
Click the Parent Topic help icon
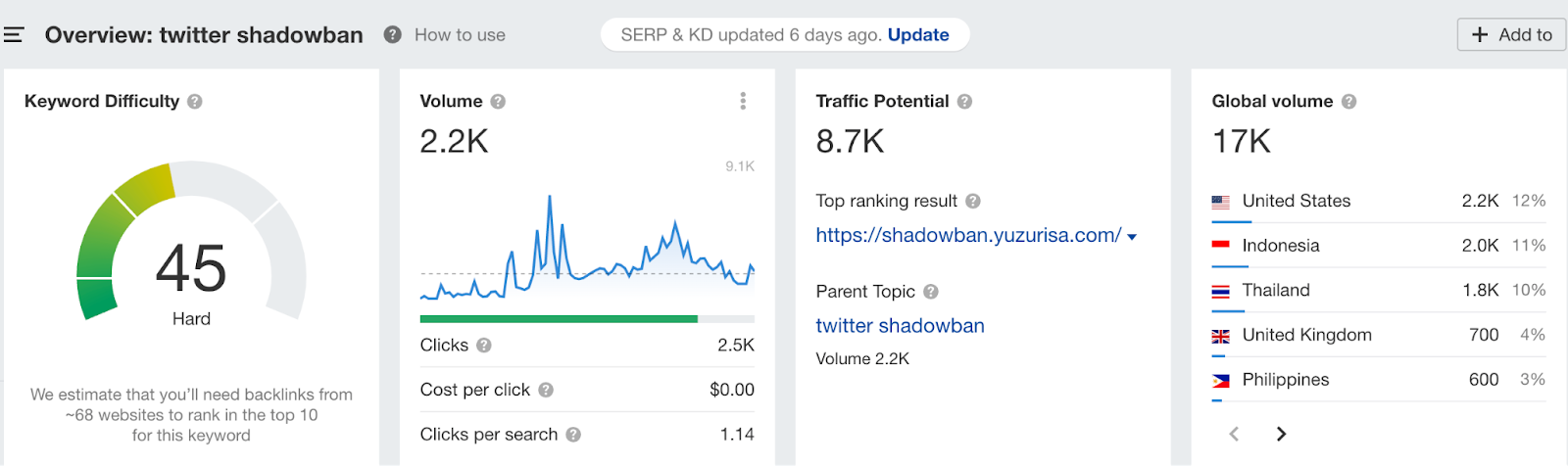931,292
